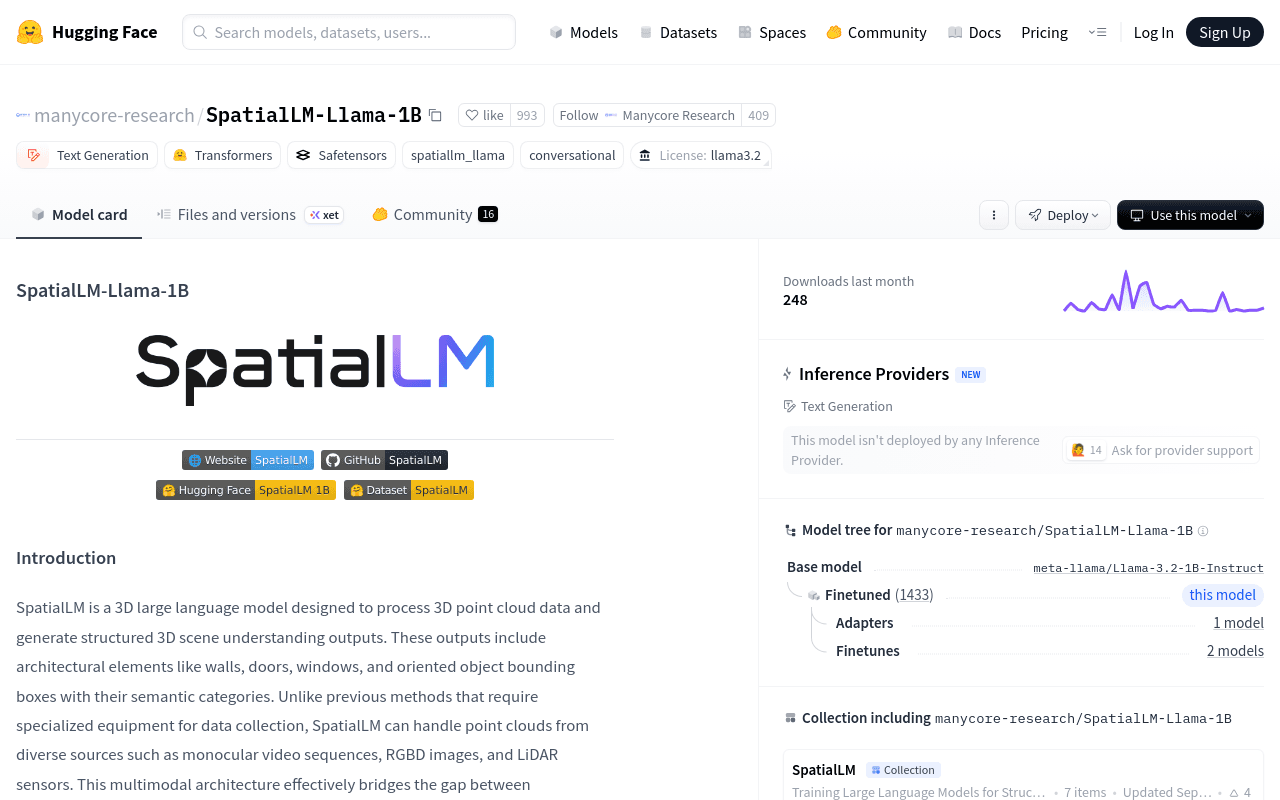
Task: Click the License llama3.2 tag
Action: (x=701, y=155)
